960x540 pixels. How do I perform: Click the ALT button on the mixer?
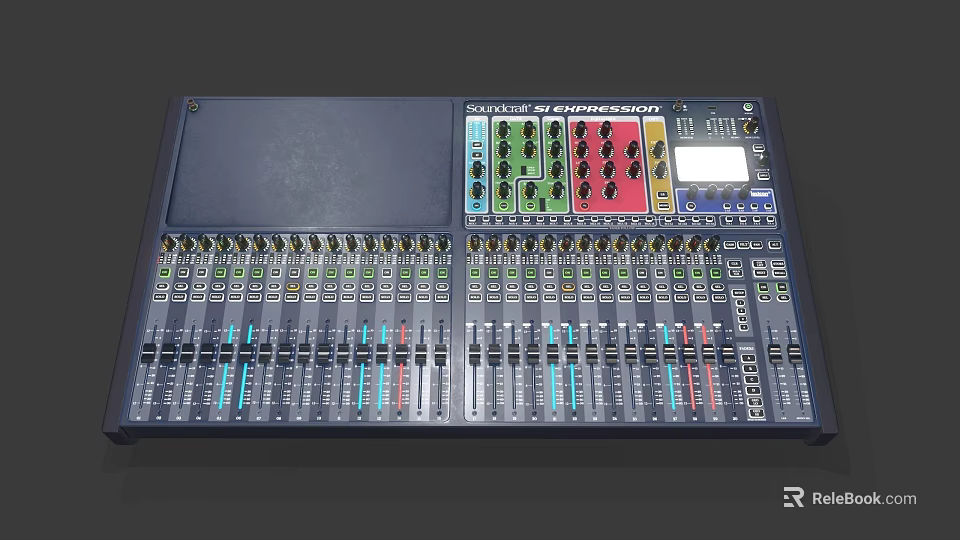coord(774,245)
